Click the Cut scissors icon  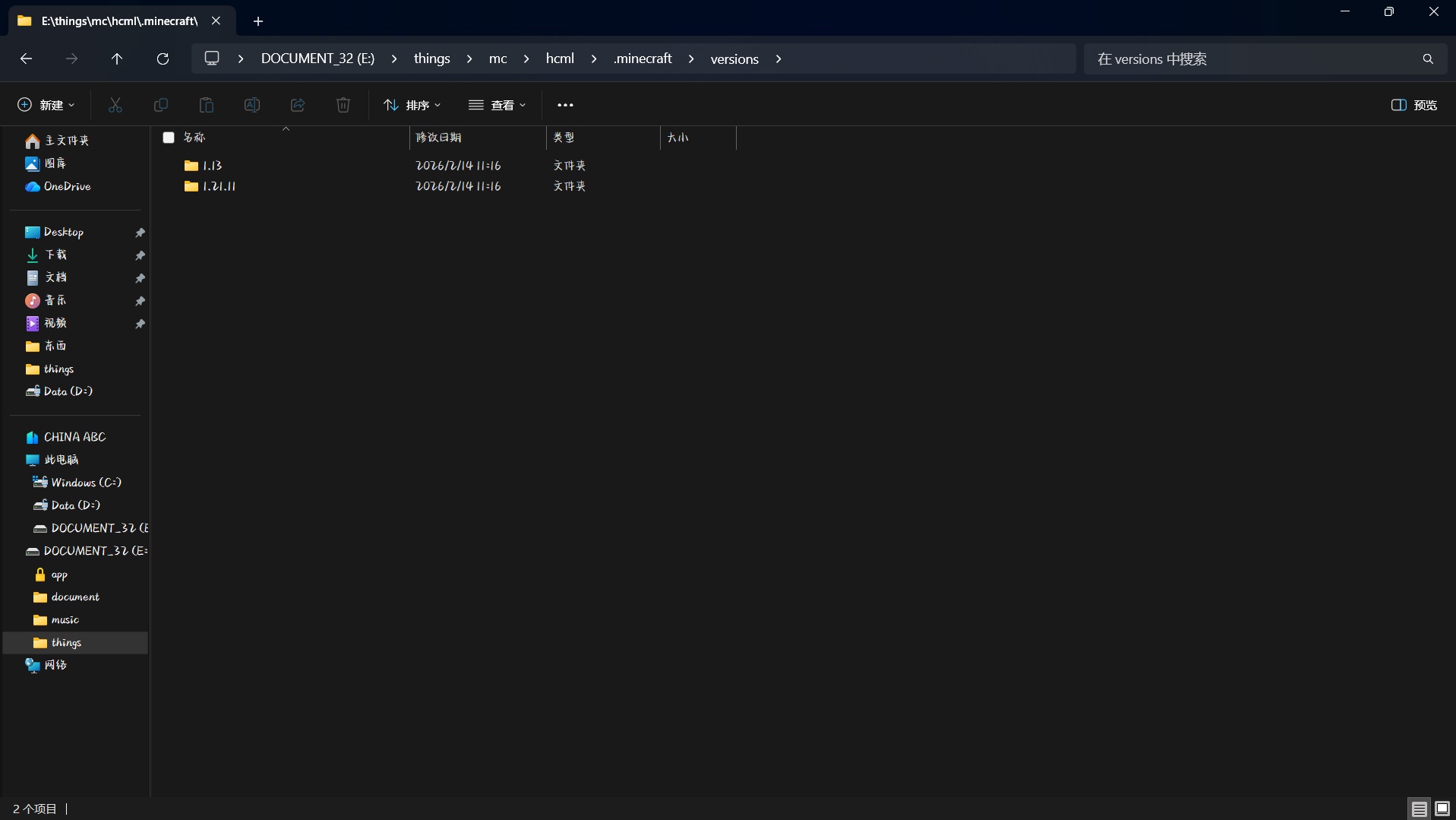coord(115,105)
